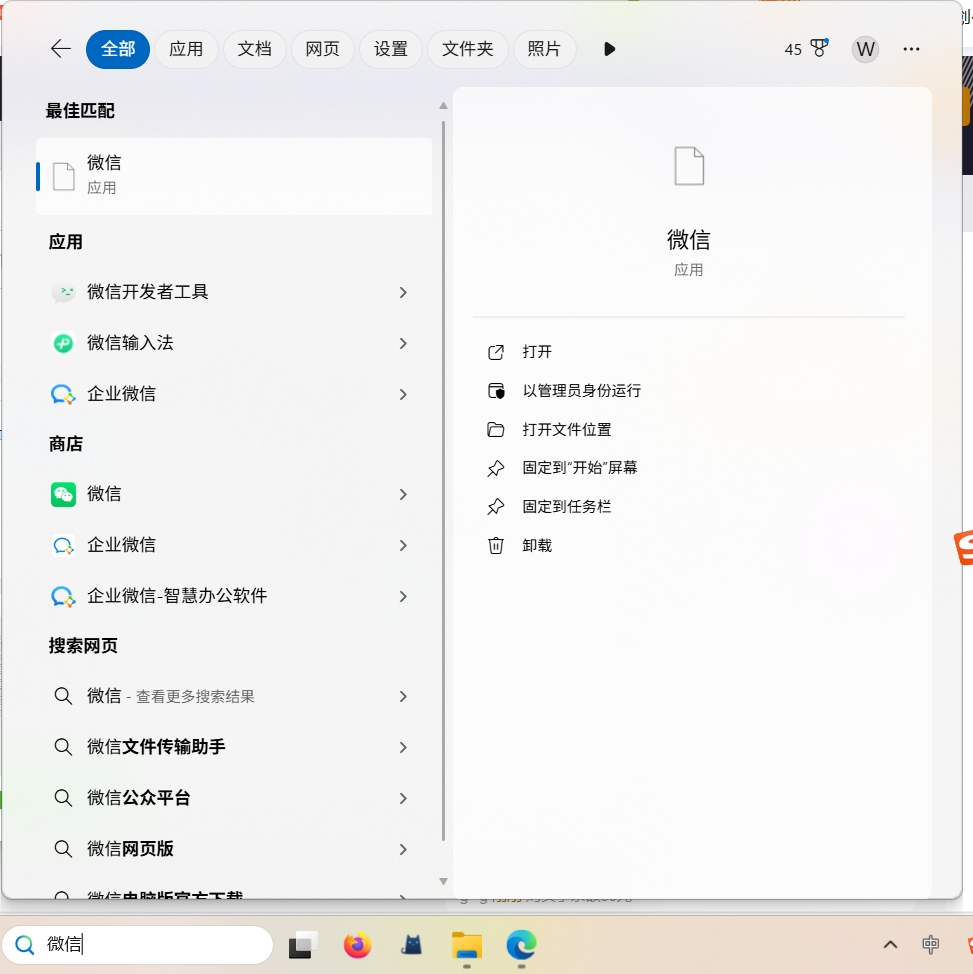Screen dimensions: 973x974
Task: Expand 企业微信-智慧办公软件 chevron
Action: point(403,596)
